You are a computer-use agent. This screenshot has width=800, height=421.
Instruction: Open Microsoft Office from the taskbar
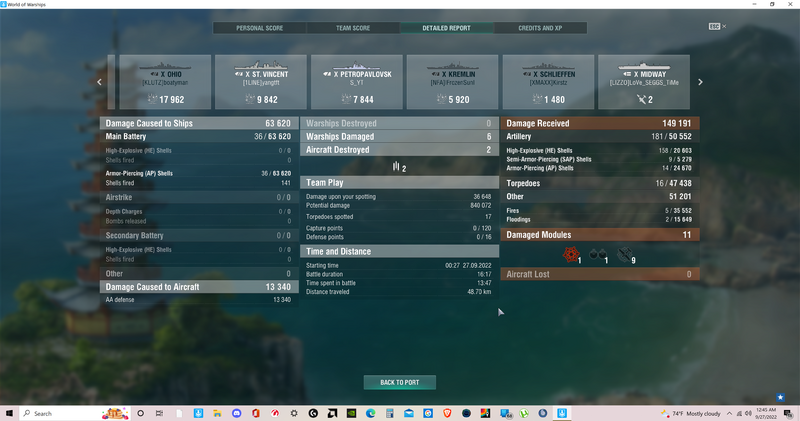[256, 413]
